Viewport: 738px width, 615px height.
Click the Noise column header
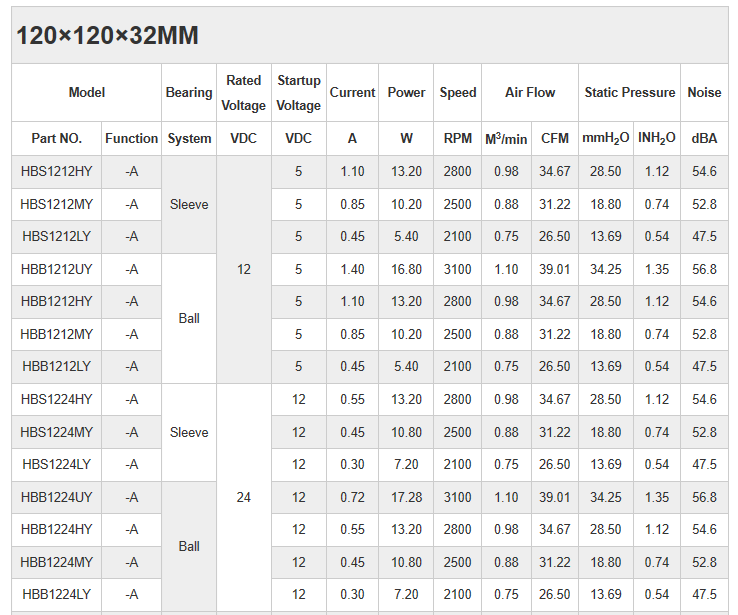tap(704, 92)
